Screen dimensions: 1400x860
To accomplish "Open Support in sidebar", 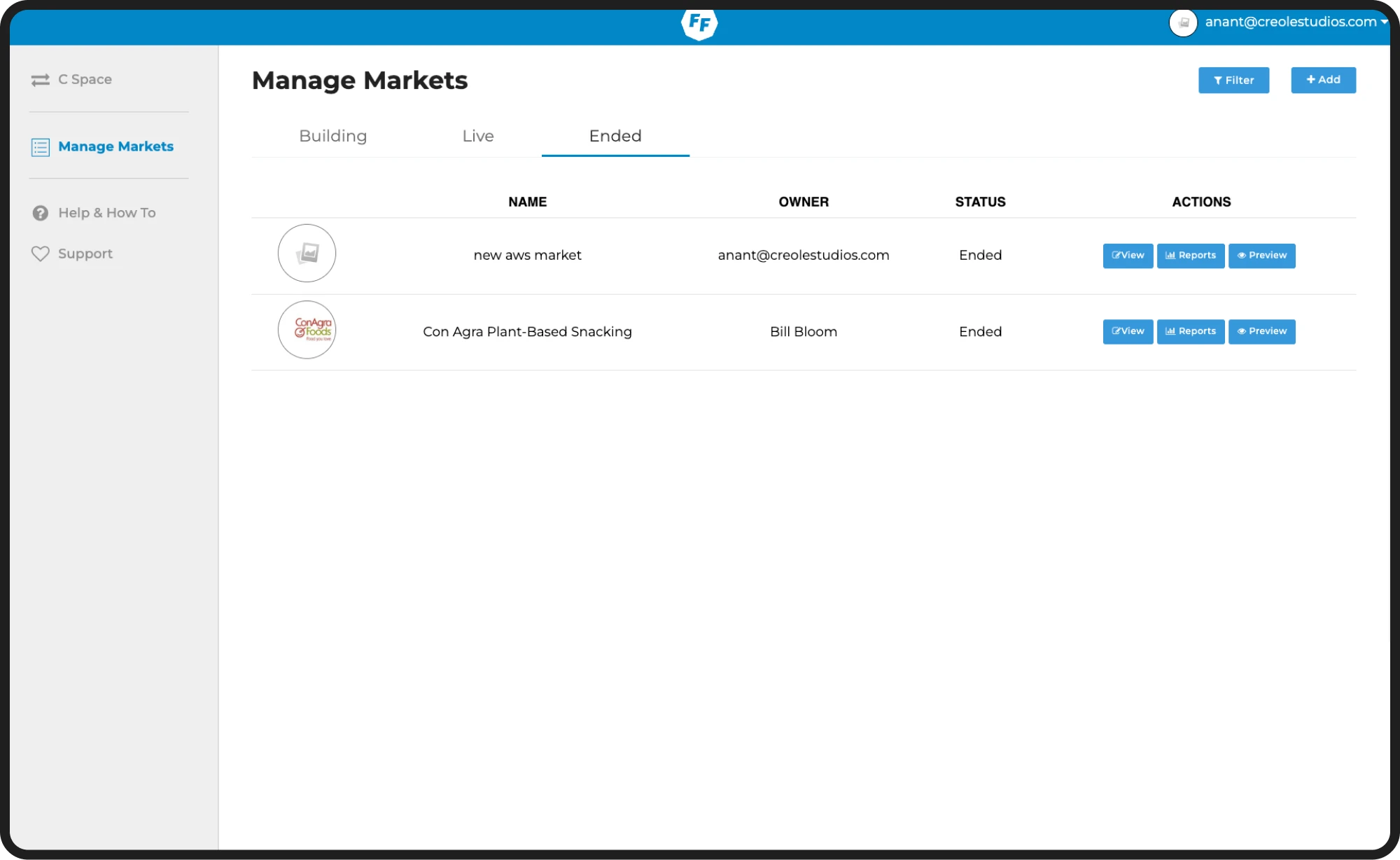I will (85, 254).
